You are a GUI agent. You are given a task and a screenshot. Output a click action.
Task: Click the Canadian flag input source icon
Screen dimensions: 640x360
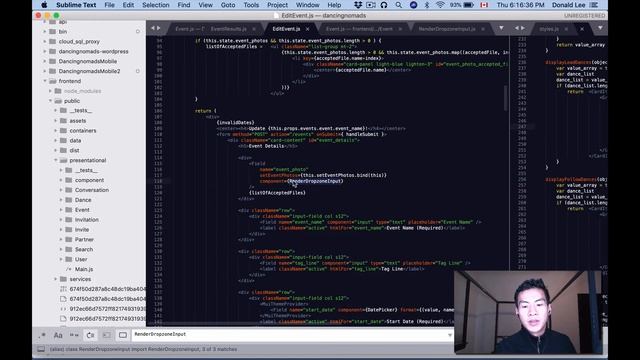coord(484,5)
